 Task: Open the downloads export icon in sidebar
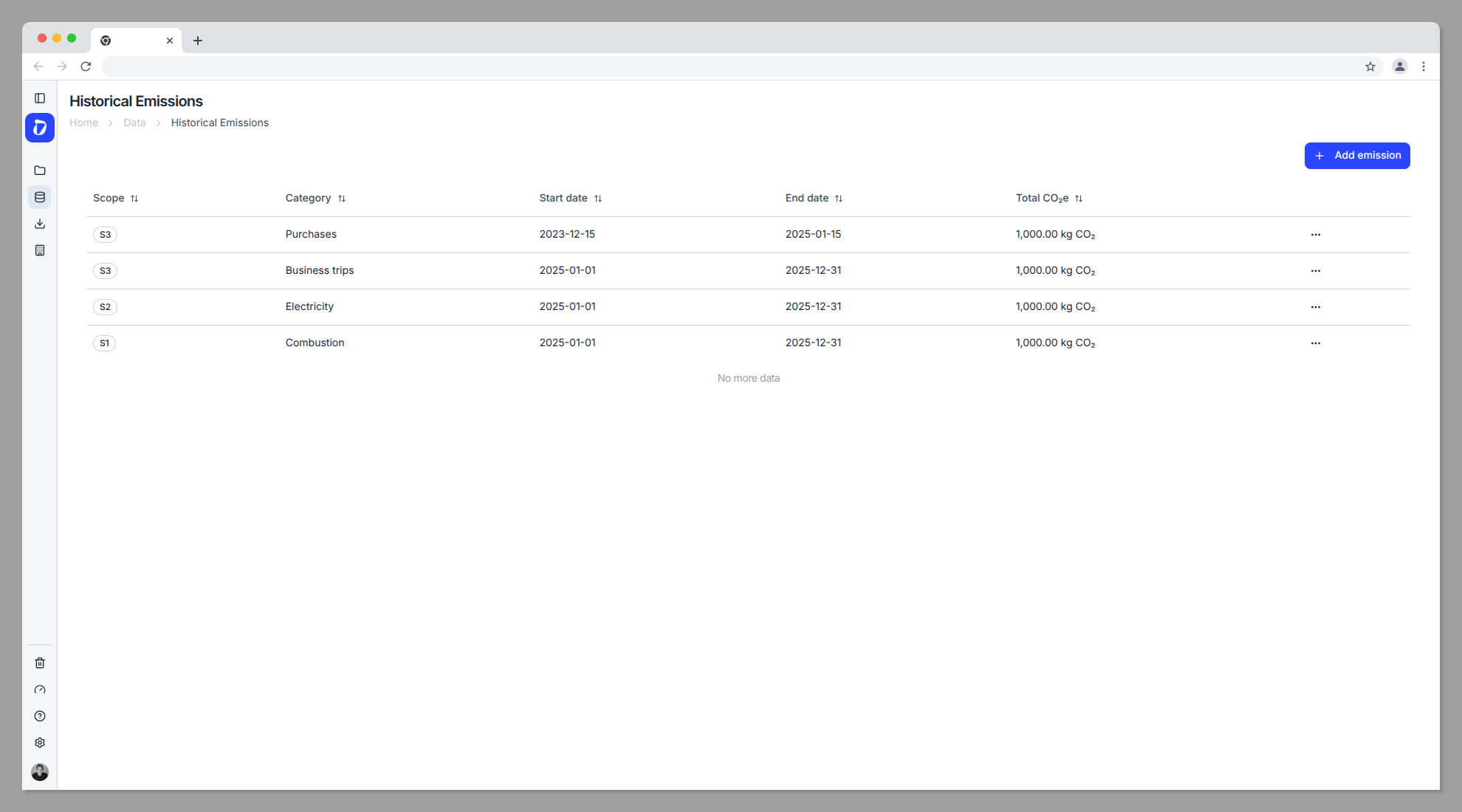(40, 224)
